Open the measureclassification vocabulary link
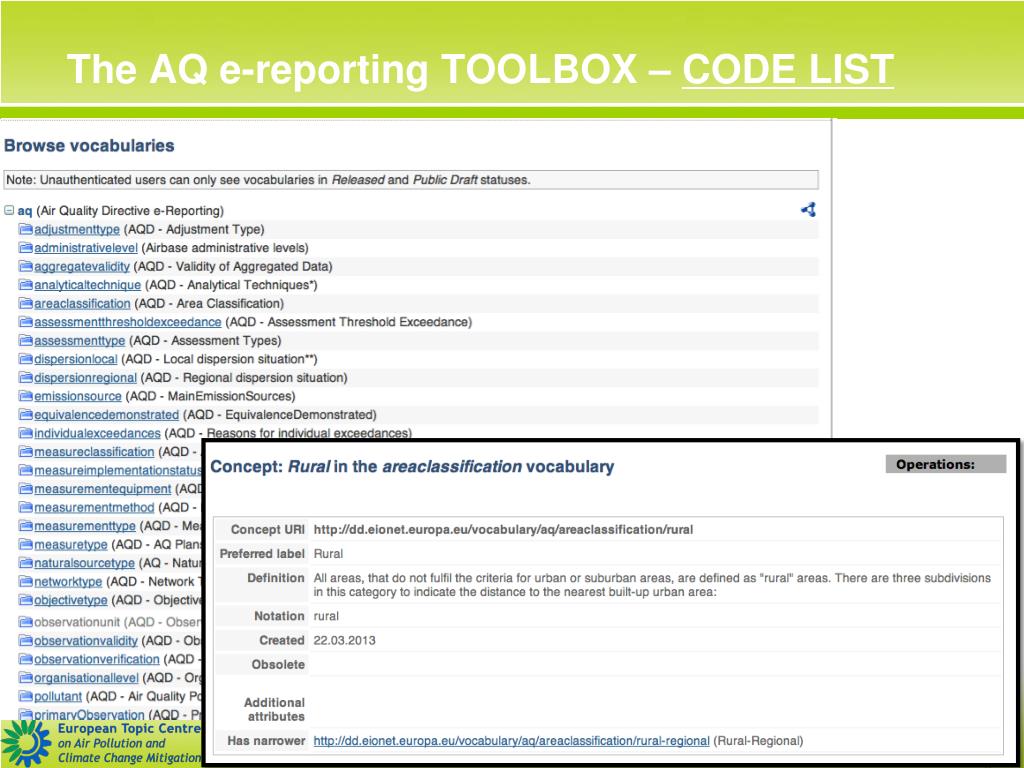Image resolution: width=1024 pixels, height=768 pixels. (94, 452)
